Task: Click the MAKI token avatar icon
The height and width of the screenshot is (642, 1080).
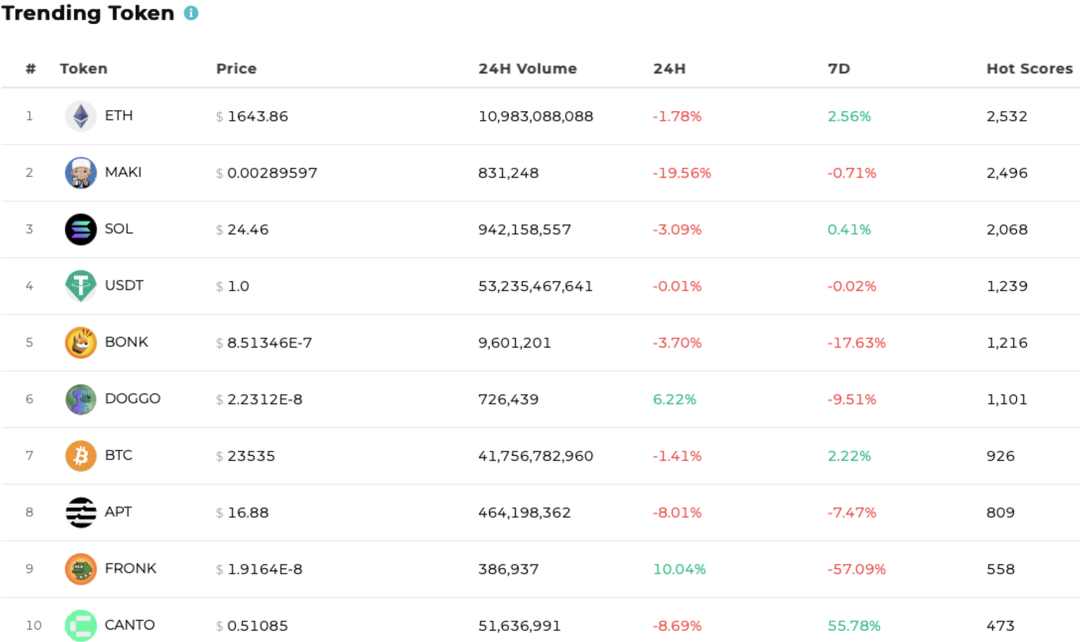Action: click(x=81, y=173)
